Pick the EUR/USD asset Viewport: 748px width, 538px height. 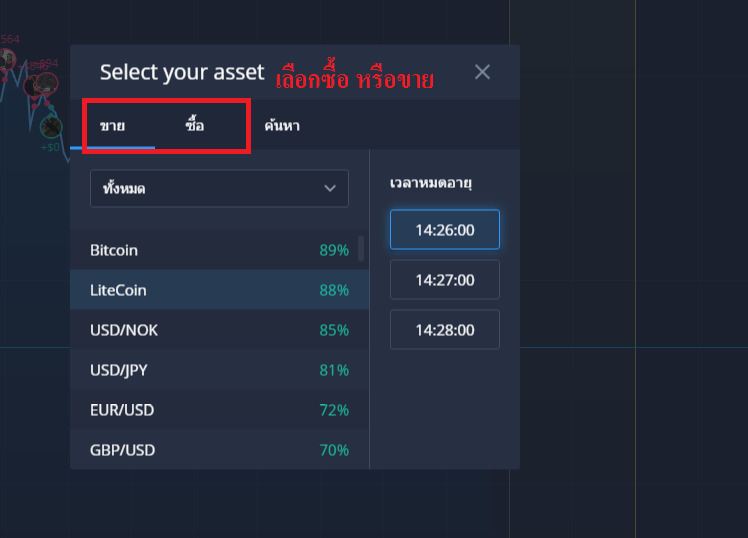click(x=219, y=410)
